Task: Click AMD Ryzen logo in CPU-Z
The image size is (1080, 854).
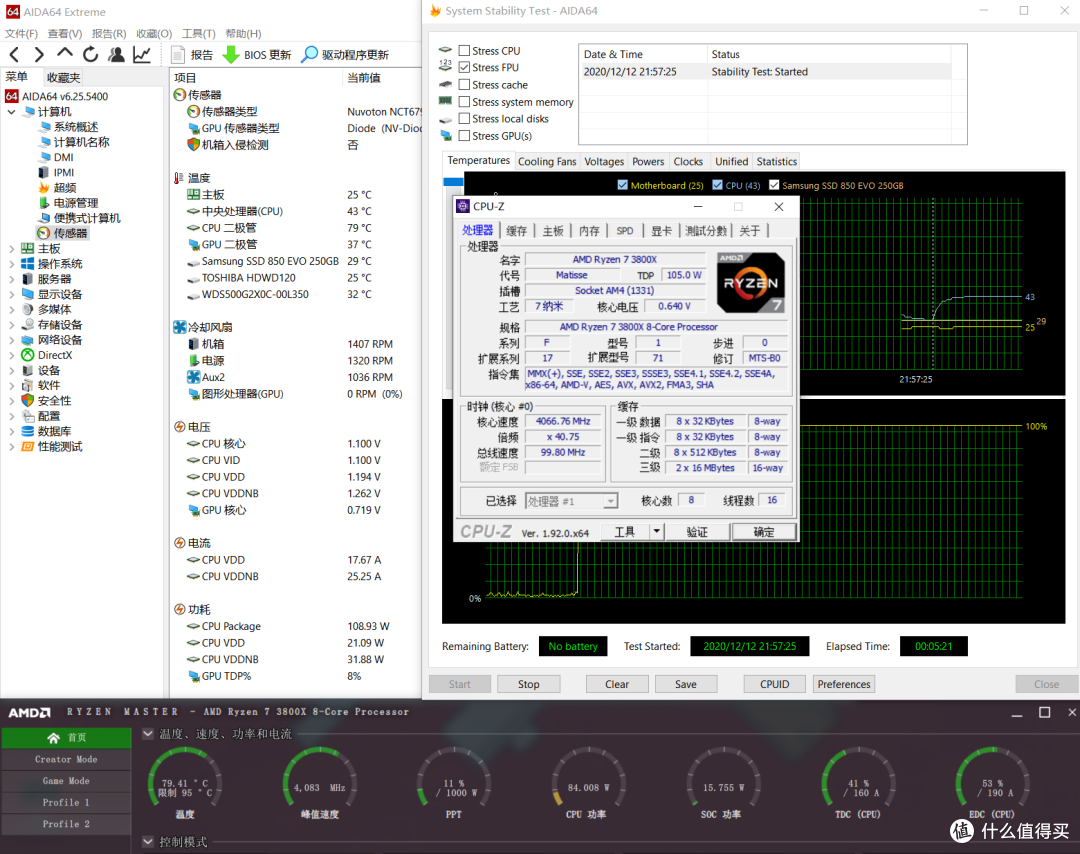Action: (x=751, y=282)
